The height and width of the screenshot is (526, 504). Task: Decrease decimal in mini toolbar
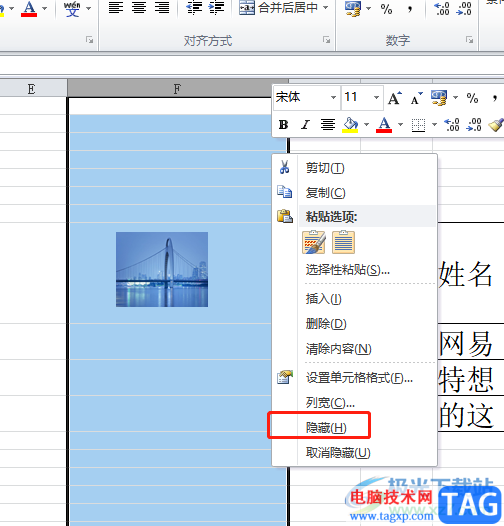pyautogui.click(x=474, y=125)
